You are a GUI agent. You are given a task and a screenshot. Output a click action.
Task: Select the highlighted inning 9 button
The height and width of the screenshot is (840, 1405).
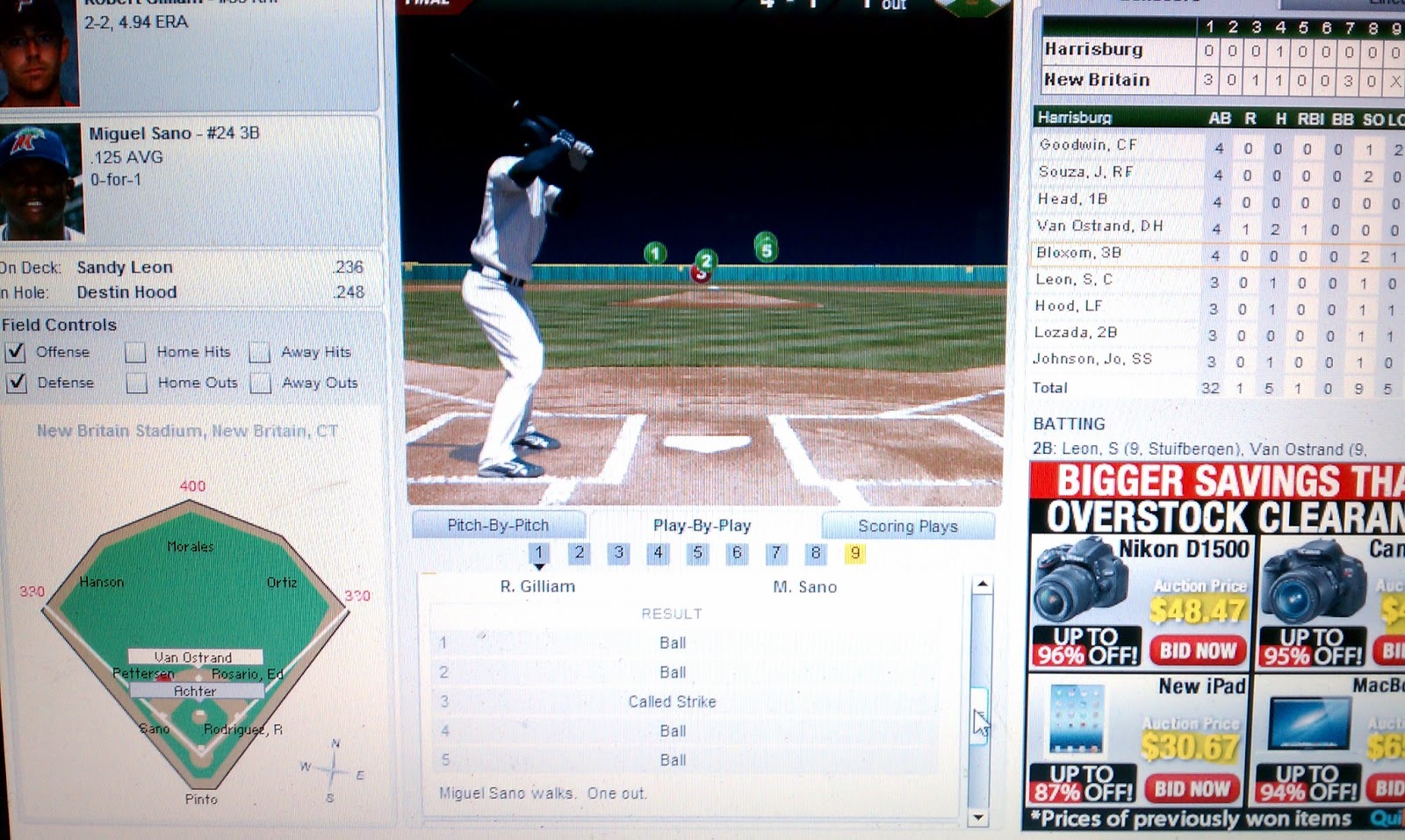854,553
